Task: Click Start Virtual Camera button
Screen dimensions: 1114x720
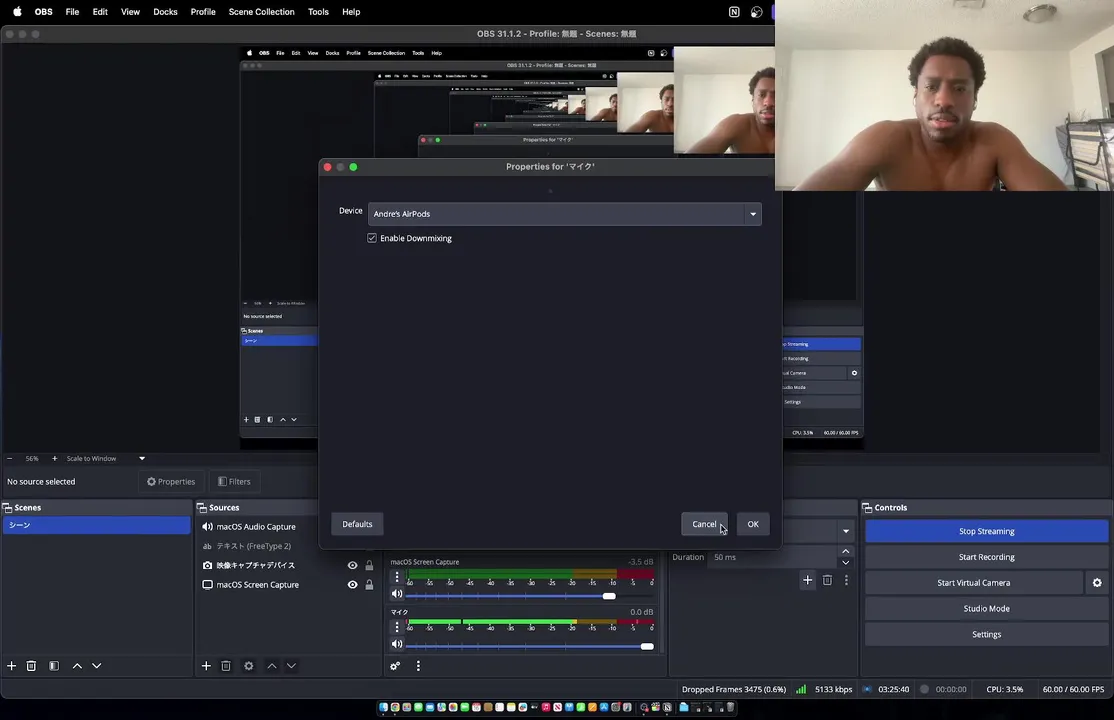Action: (x=973, y=583)
